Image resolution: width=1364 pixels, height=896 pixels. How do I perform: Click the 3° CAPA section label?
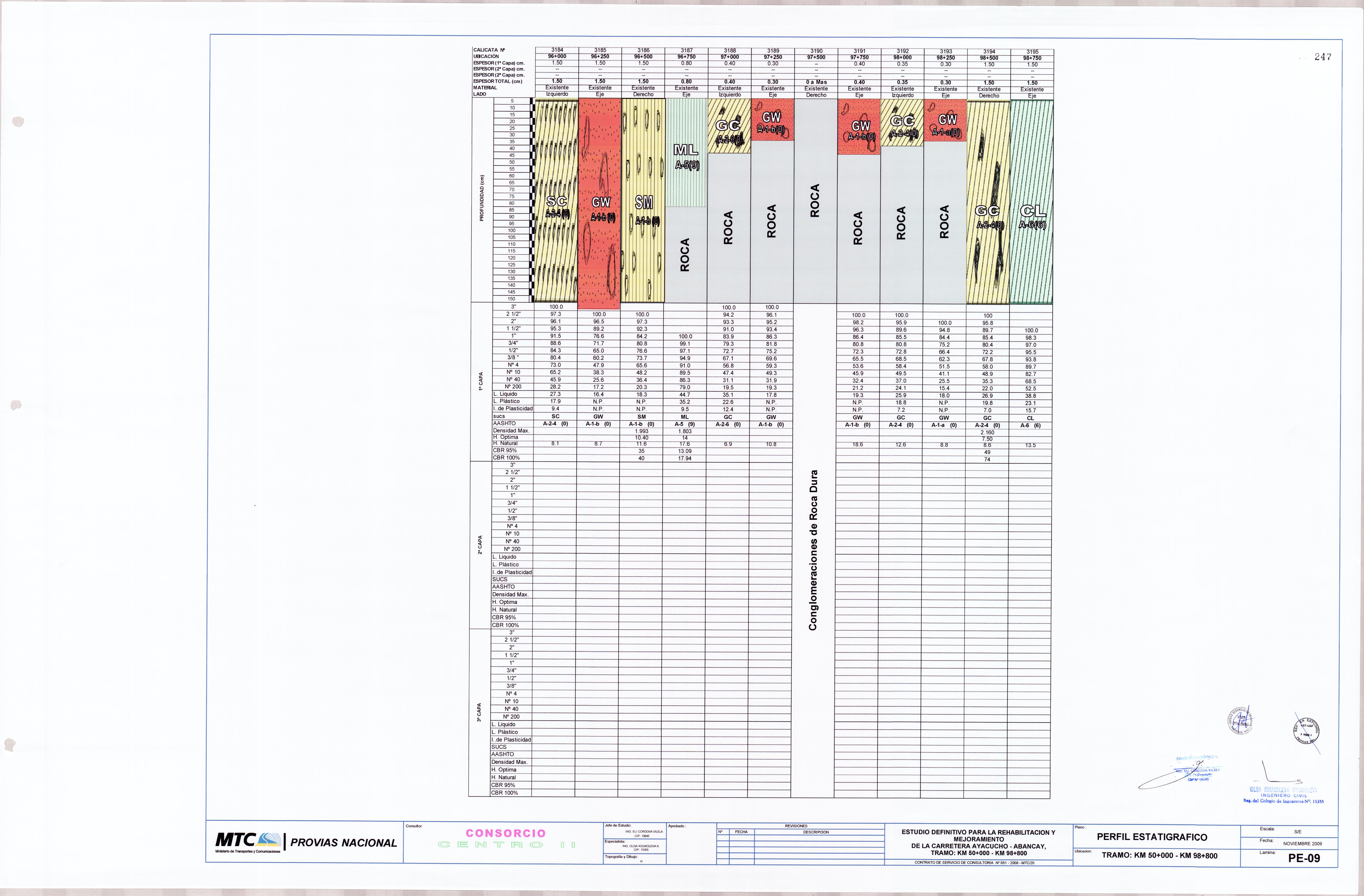click(479, 713)
